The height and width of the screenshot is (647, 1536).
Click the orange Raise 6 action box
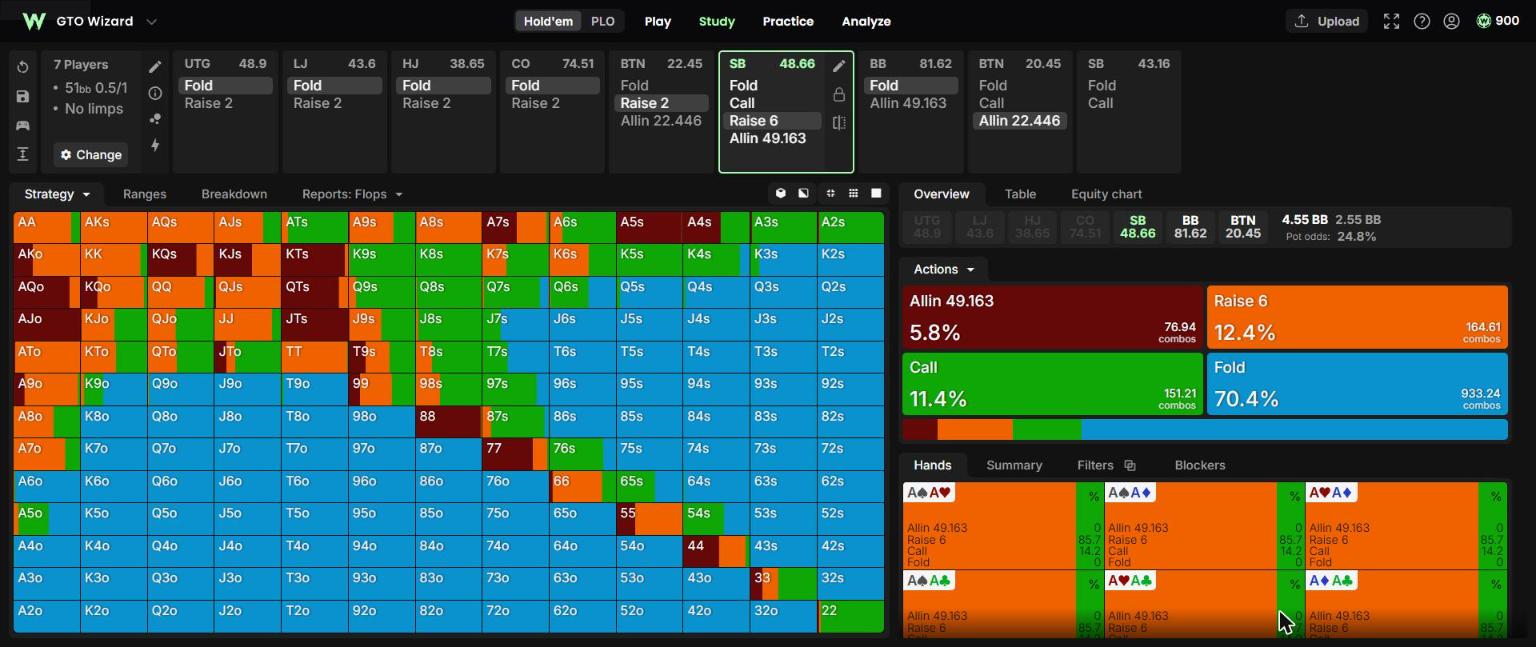pyautogui.click(x=1357, y=317)
